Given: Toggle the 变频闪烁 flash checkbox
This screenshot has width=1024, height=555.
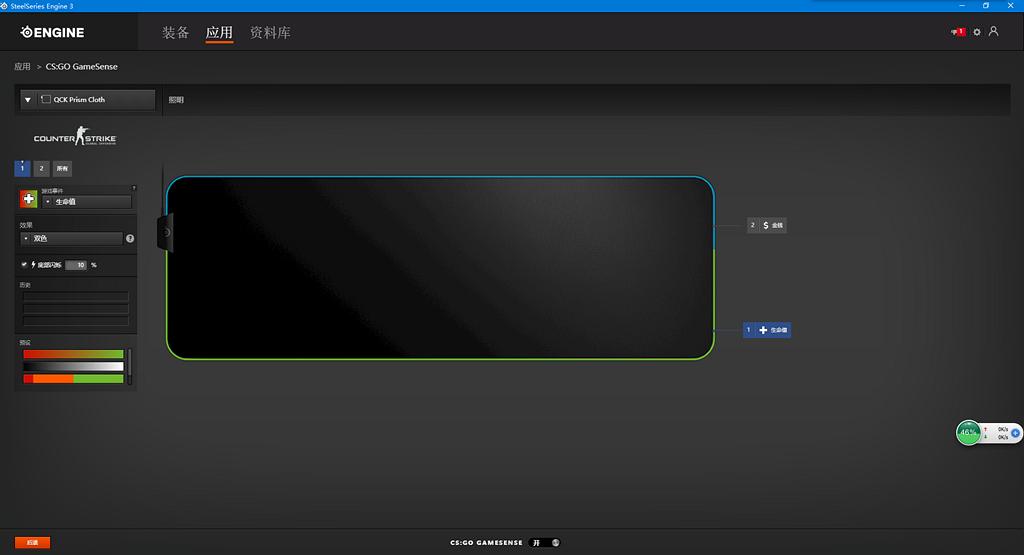Looking at the screenshot, I should 24,264.
